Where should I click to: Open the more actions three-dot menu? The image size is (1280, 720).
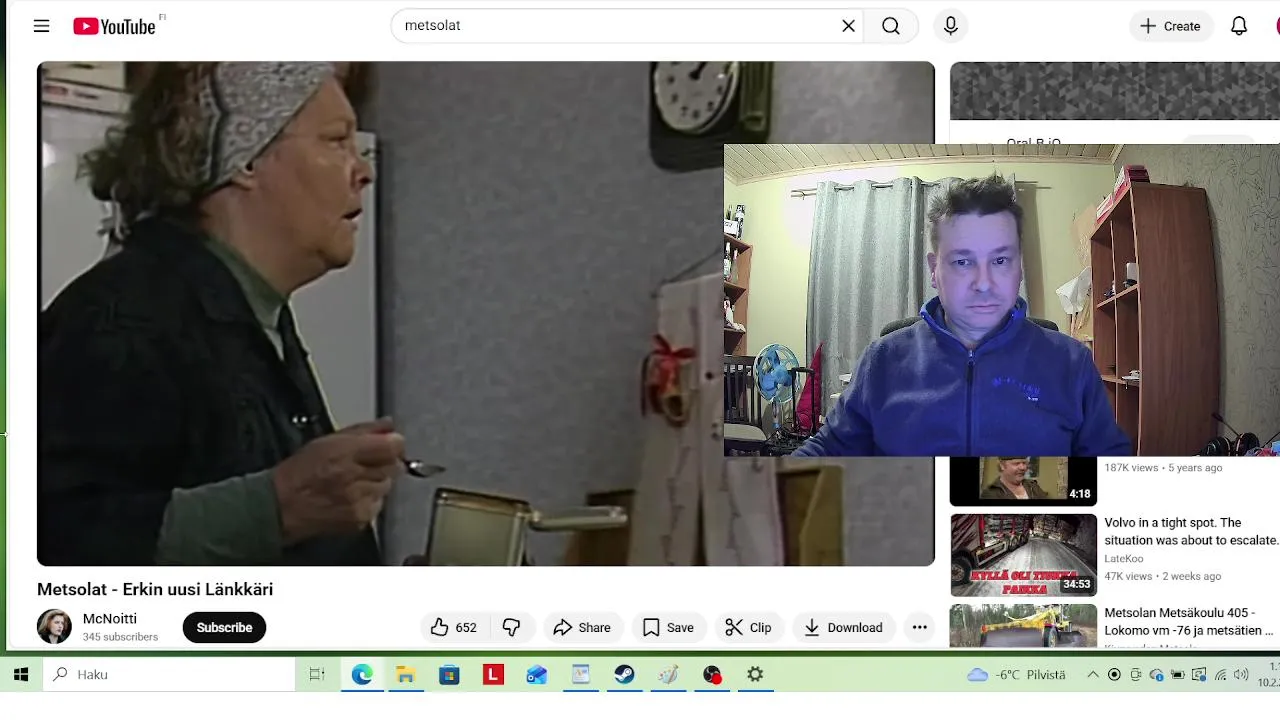point(919,627)
